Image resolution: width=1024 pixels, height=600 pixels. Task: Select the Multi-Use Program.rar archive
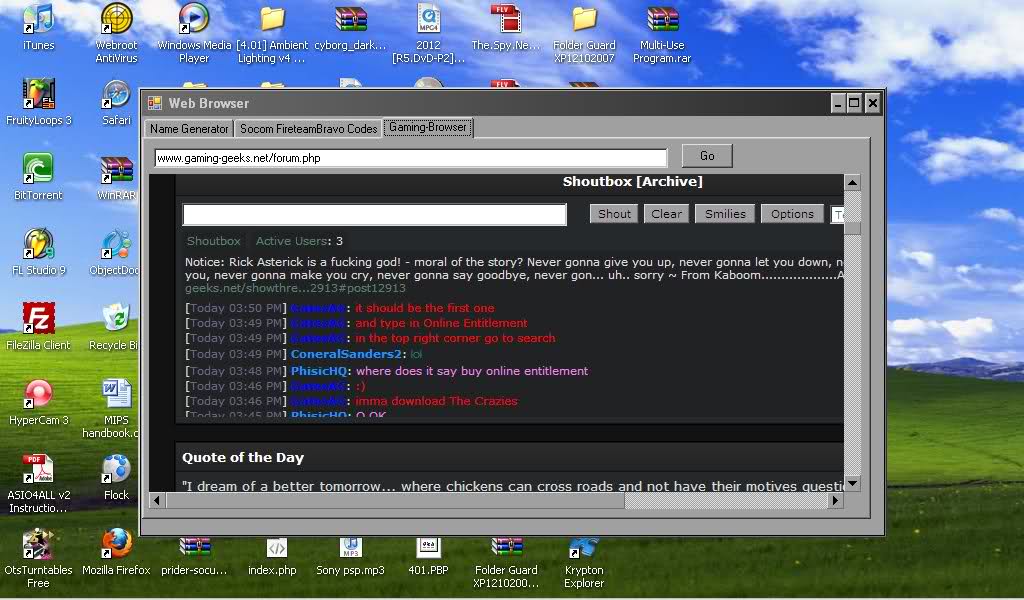662,33
